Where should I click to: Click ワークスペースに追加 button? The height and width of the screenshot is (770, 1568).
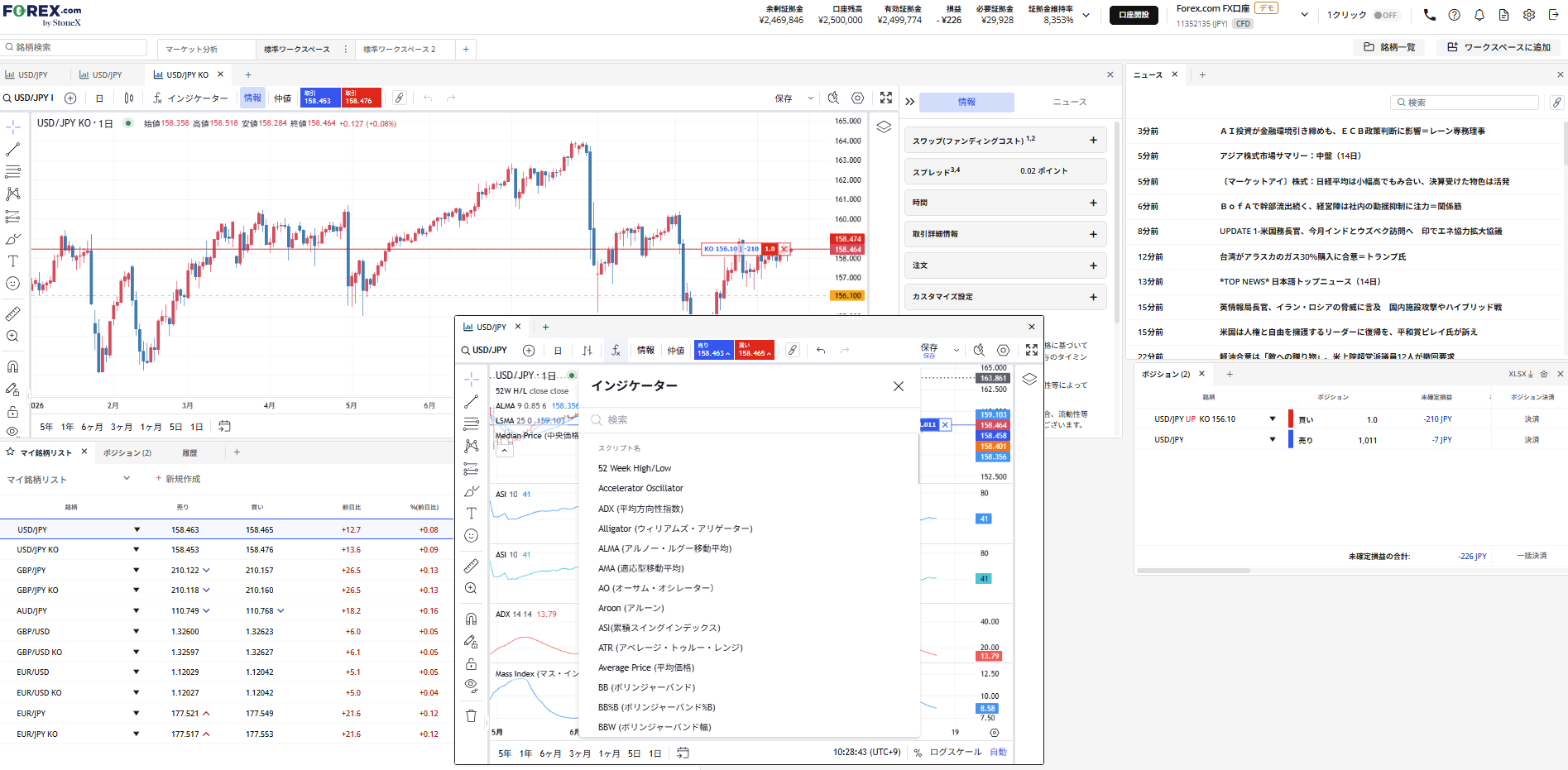tap(1498, 47)
